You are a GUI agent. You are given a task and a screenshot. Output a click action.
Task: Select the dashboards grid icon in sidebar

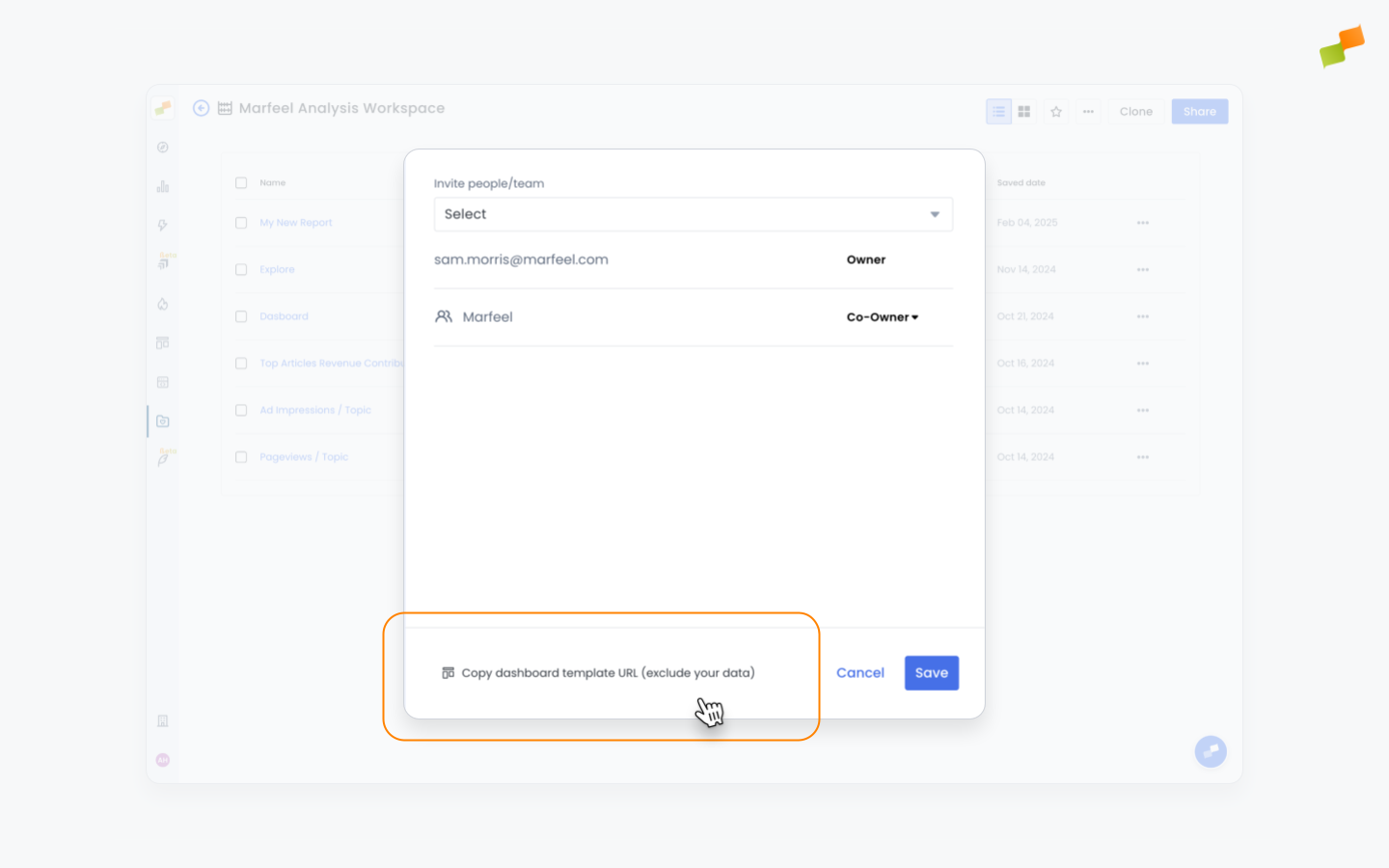coord(162,342)
